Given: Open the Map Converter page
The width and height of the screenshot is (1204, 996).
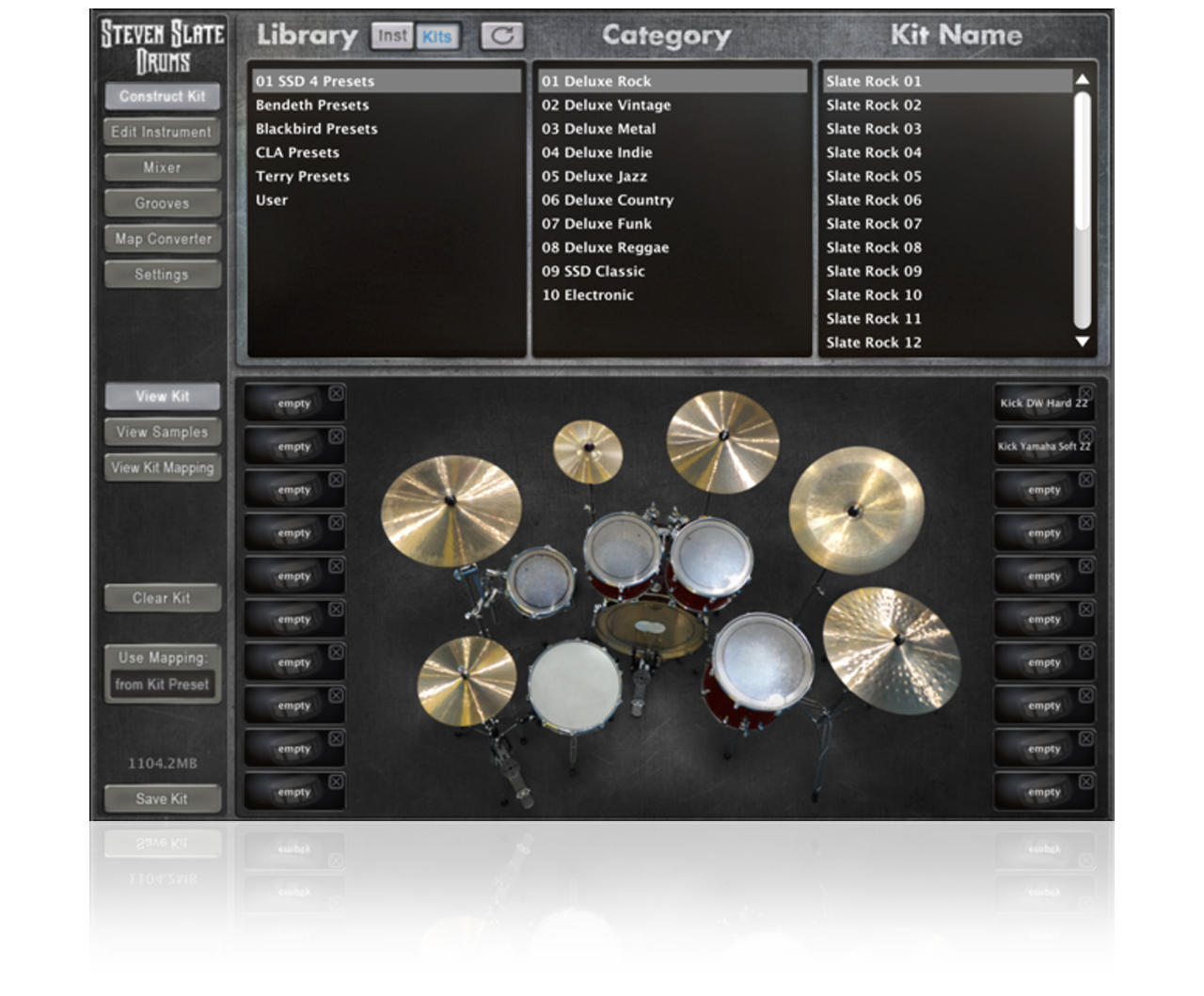Looking at the screenshot, I should pyautogui.click(x=162, y=239).
